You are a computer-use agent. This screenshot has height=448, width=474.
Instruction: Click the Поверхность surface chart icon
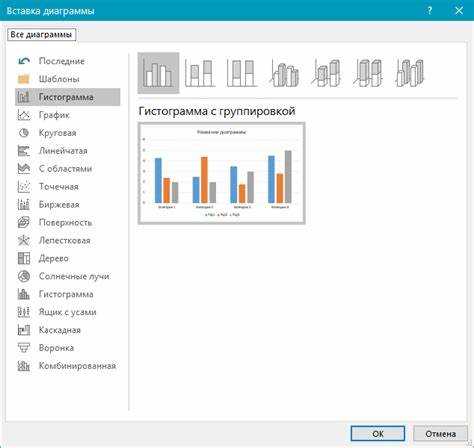pyautogui.click(x=24, y=222)
